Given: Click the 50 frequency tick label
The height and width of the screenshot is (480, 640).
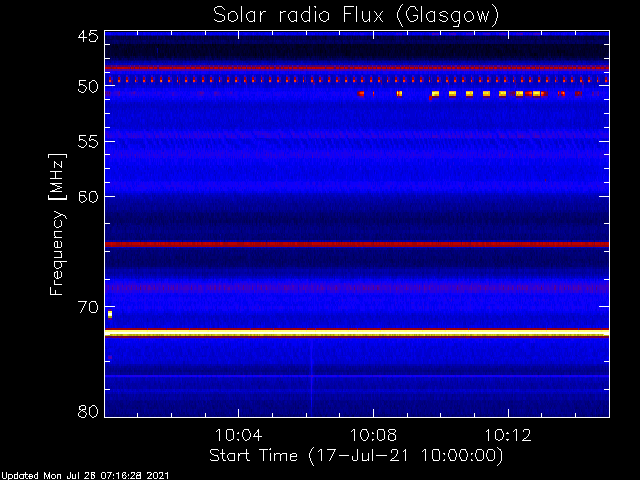Looking at the screenshot, I should tap(88, 87).
